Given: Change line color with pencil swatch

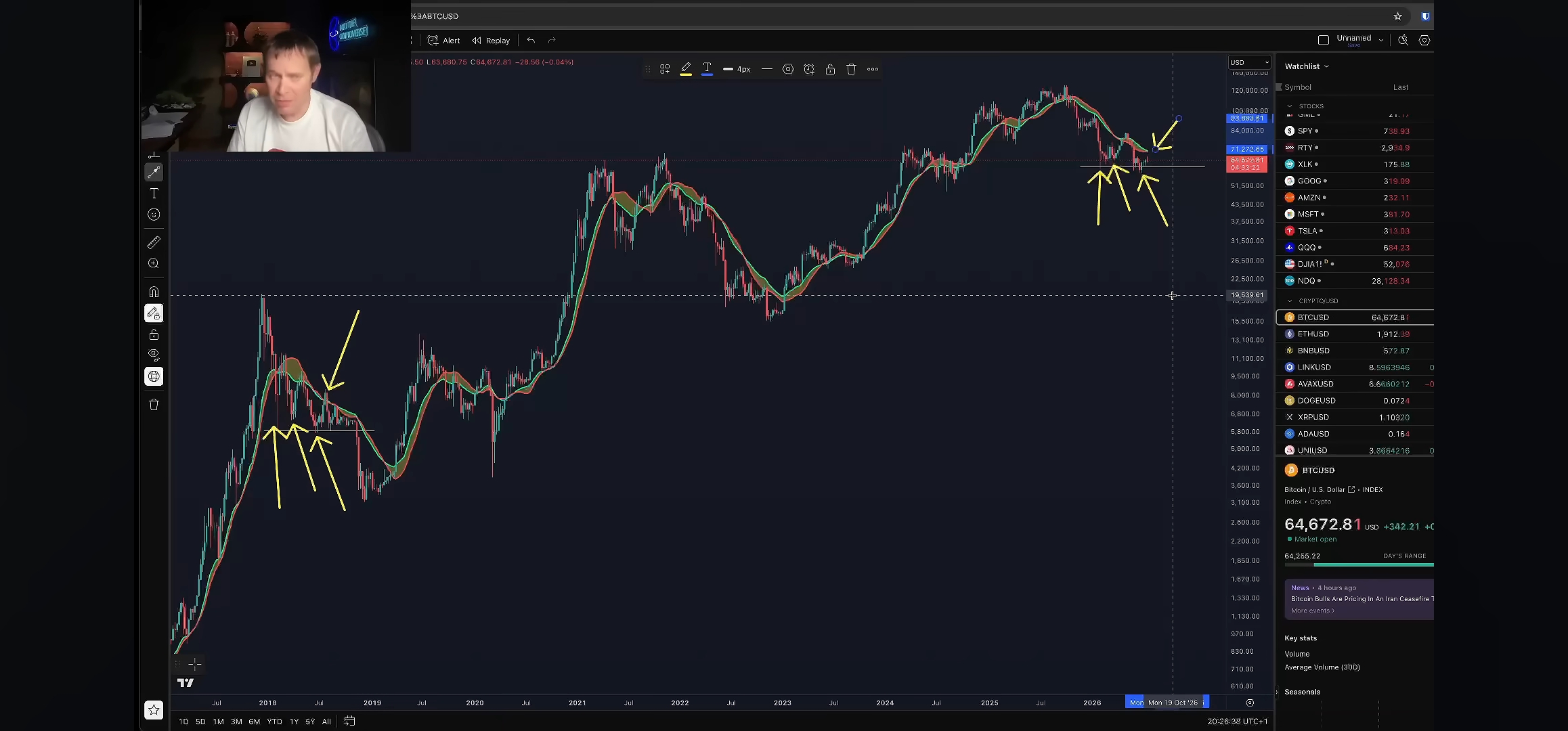Looking at the screenshot, I should [686, 69].
